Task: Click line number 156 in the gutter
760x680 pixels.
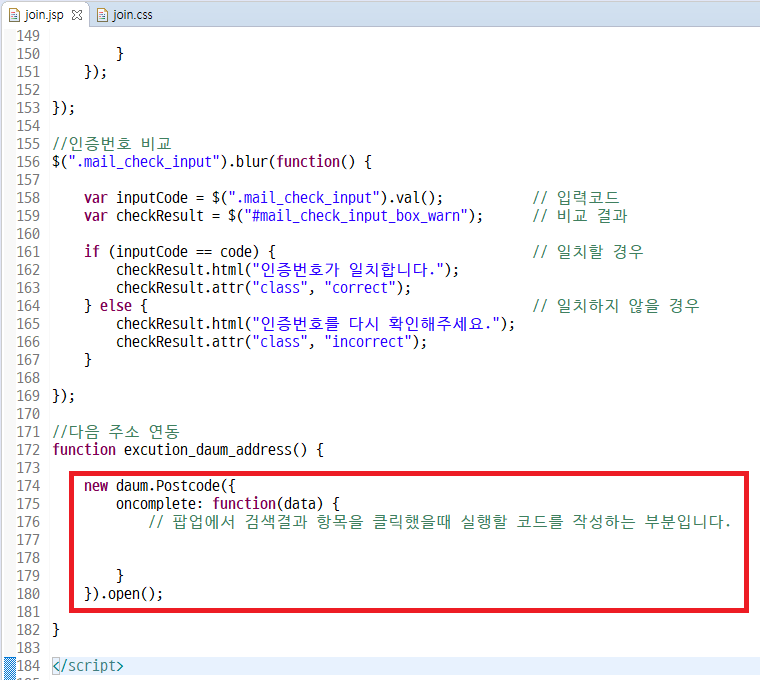Action: [x=28, y=162]
